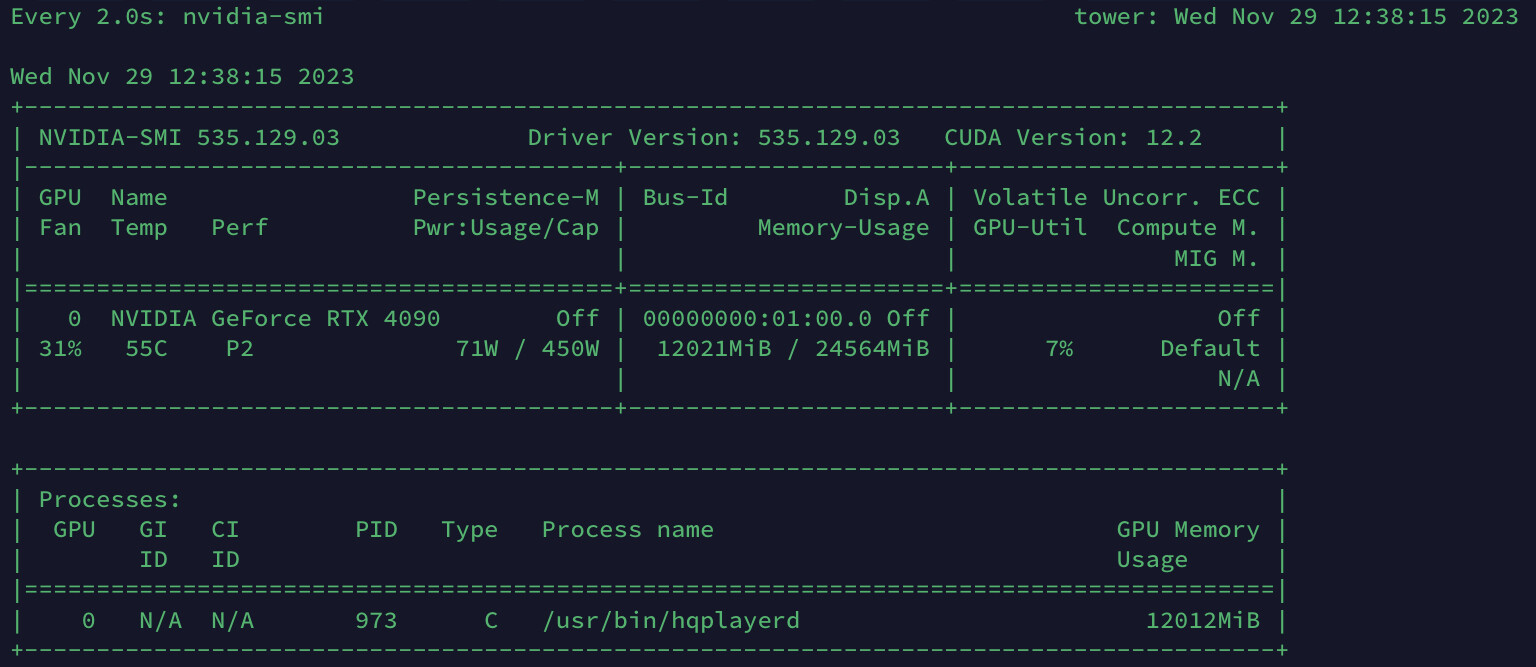
Task: Click the "Name" column header
Action: pos(139,198)
